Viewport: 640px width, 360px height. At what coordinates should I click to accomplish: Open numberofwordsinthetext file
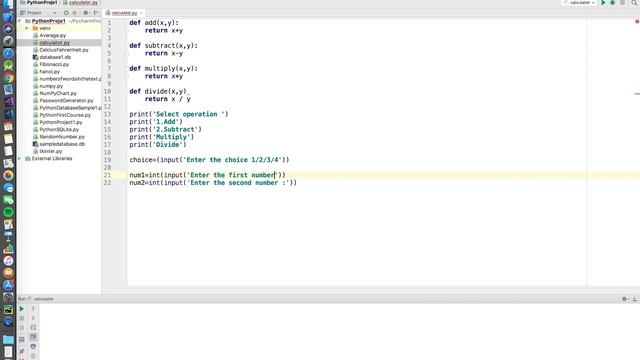tap(70, 79)
